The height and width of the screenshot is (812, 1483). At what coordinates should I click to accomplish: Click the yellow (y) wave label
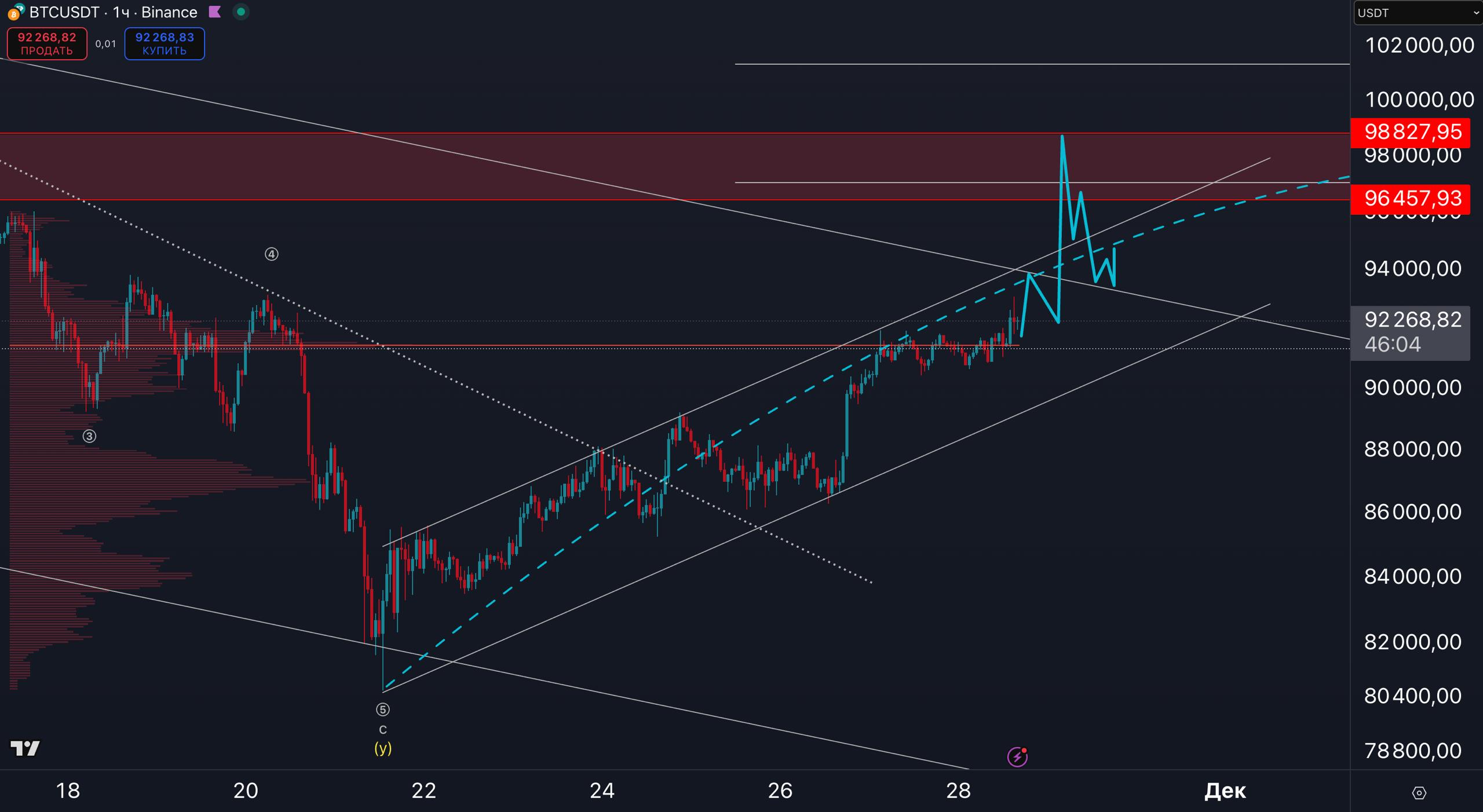click(x=383, y=748)
